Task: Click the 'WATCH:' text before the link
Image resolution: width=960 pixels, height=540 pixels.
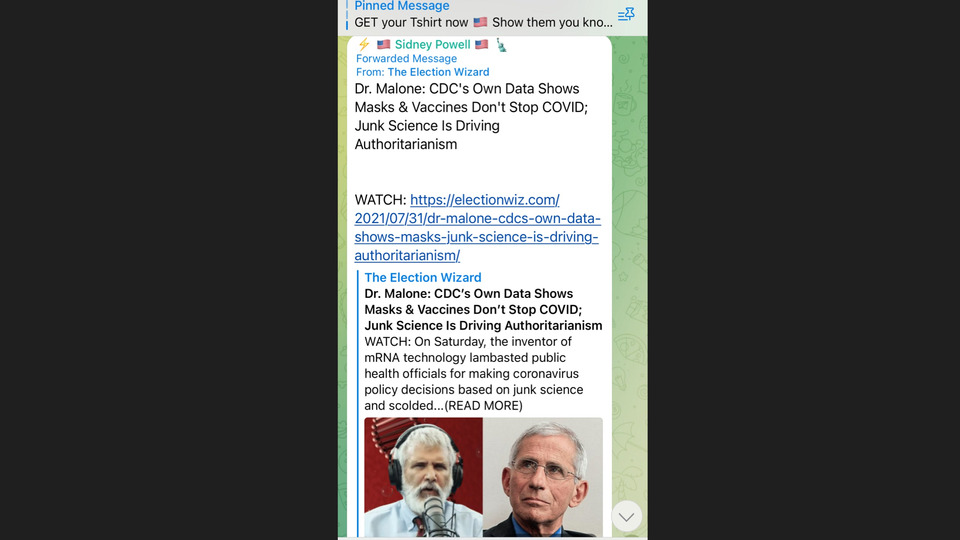Action: [380, 200]
